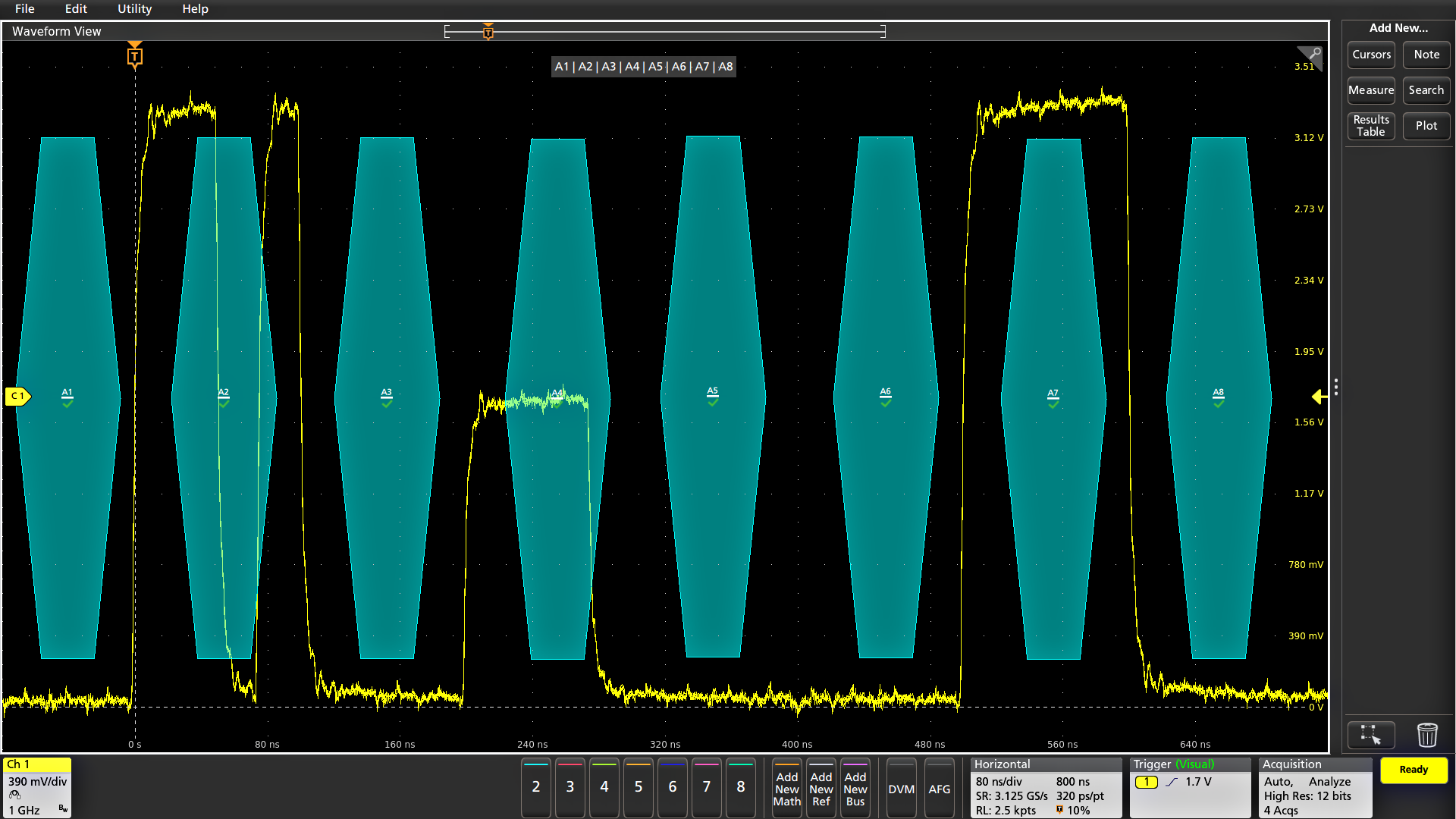Click the zoom overview bar at top
This screenshot has height=819, width=1456.
coord(664,32)
